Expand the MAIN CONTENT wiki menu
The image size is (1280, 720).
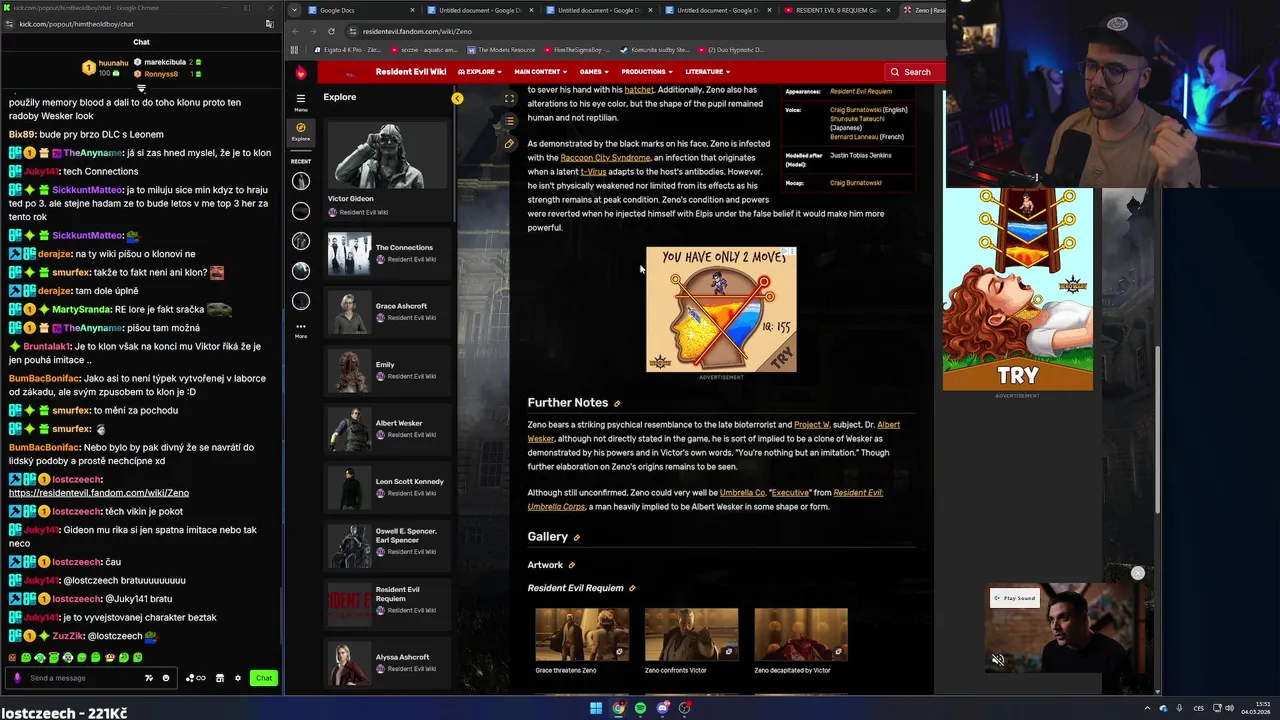tap(540, 72)
